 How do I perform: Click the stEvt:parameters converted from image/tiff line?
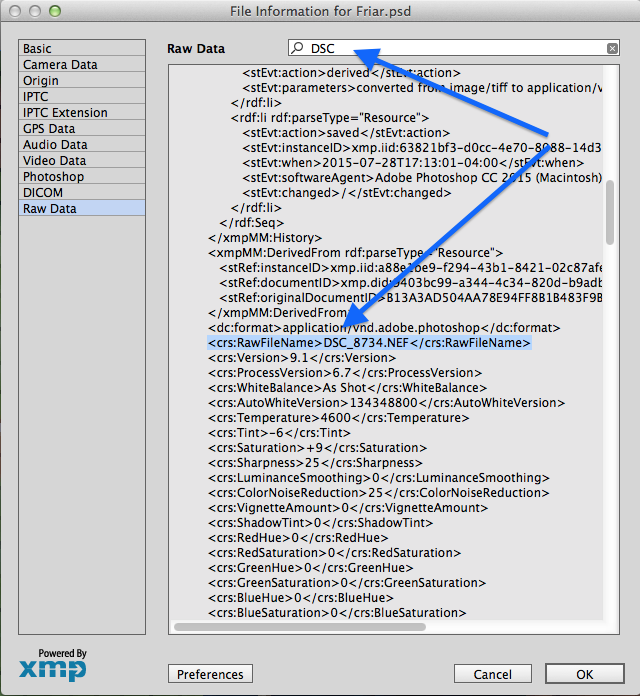click(x=422, y=88)
